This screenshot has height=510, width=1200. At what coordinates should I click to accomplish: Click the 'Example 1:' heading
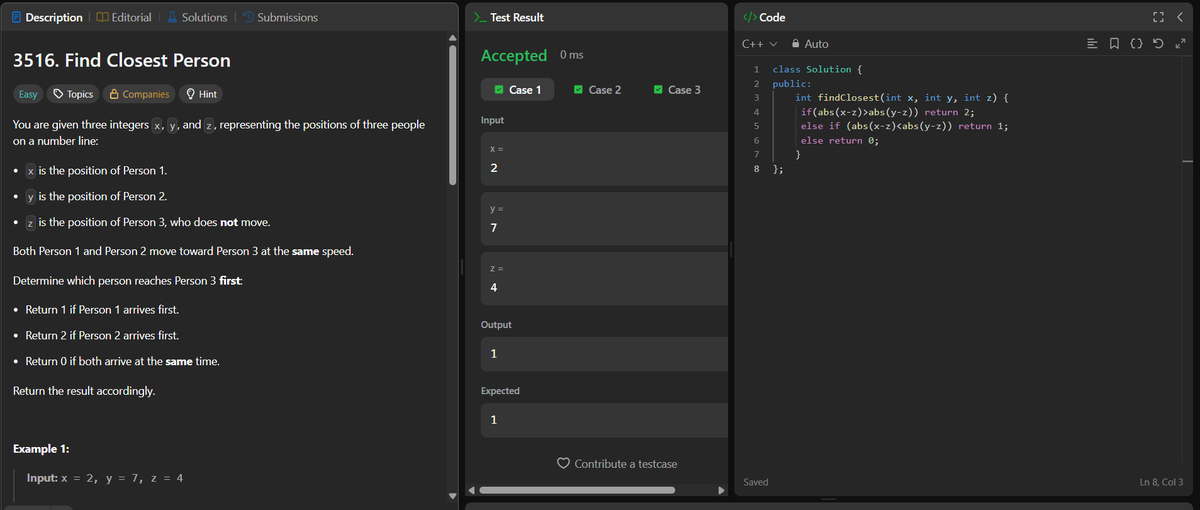[41, 449]
